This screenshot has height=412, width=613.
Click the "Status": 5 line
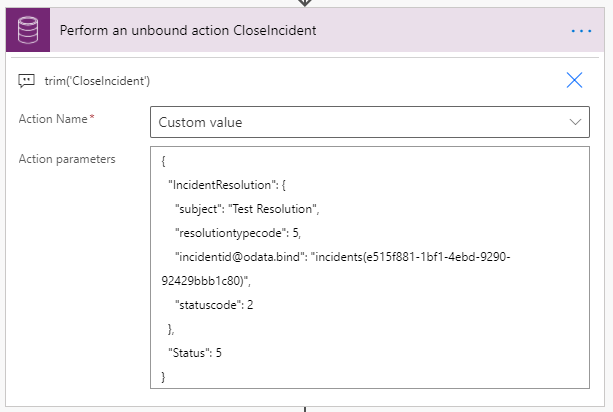point(194,352)
